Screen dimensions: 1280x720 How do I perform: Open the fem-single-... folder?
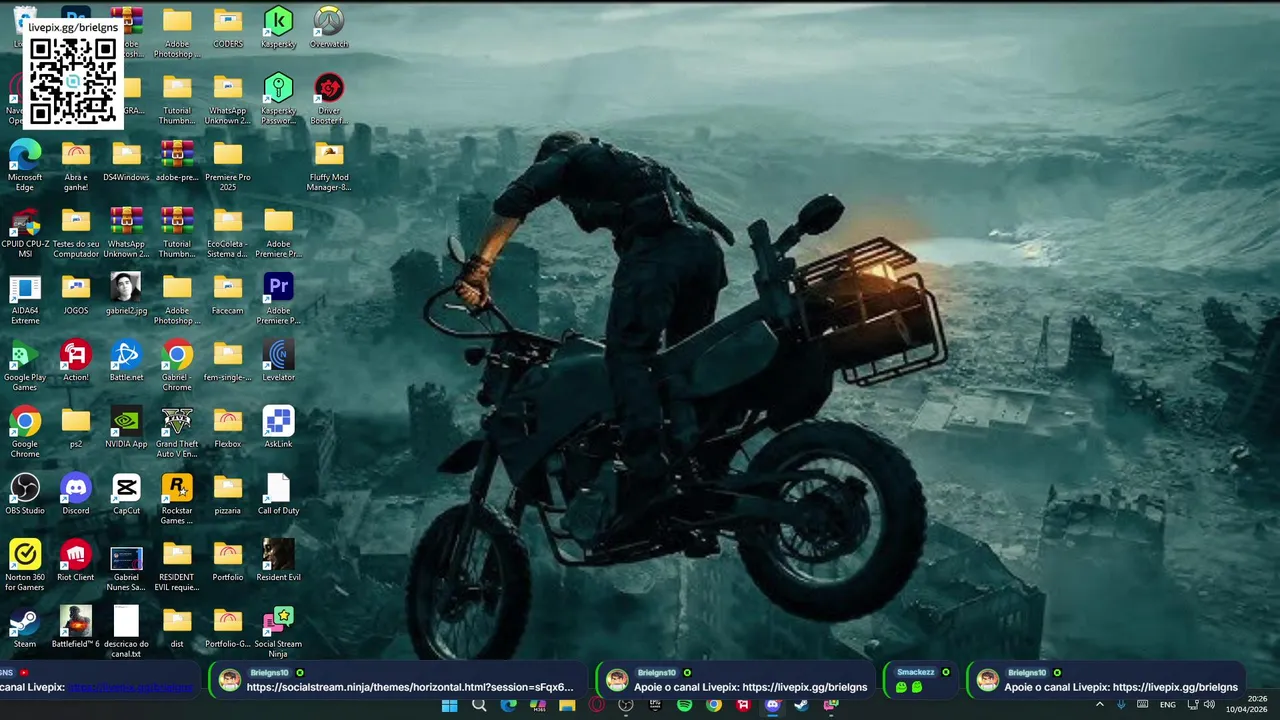click(228, 360)
